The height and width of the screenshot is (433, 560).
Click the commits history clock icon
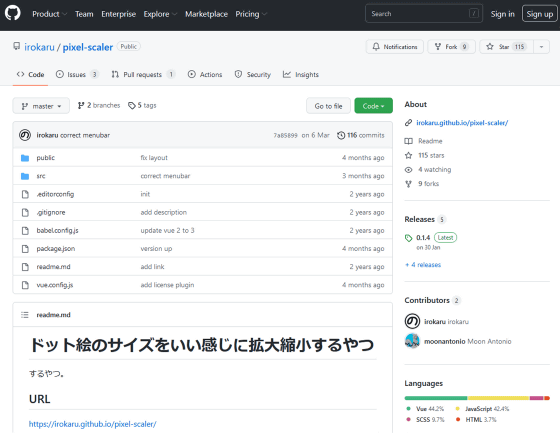(x=341, y=135)
